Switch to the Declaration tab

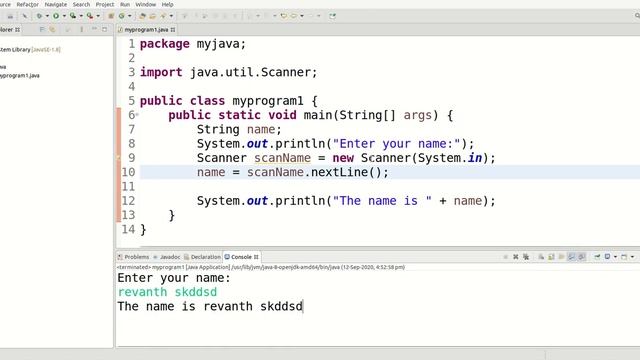click(x=202, y=257)
